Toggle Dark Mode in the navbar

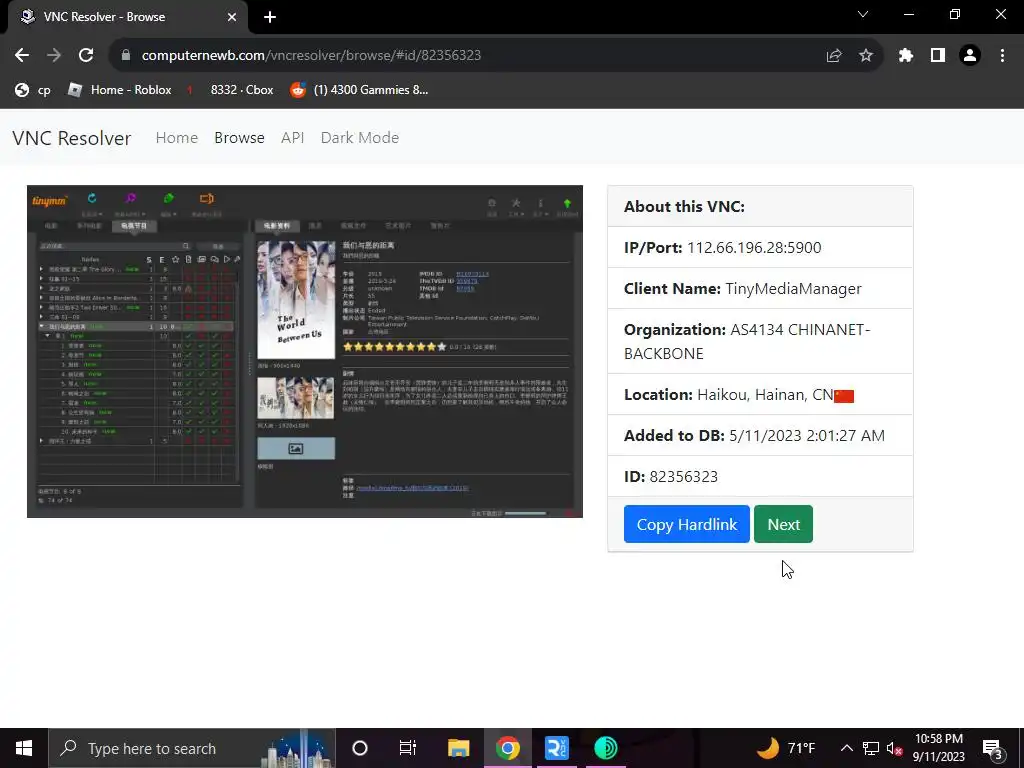[x=360, y=138]
